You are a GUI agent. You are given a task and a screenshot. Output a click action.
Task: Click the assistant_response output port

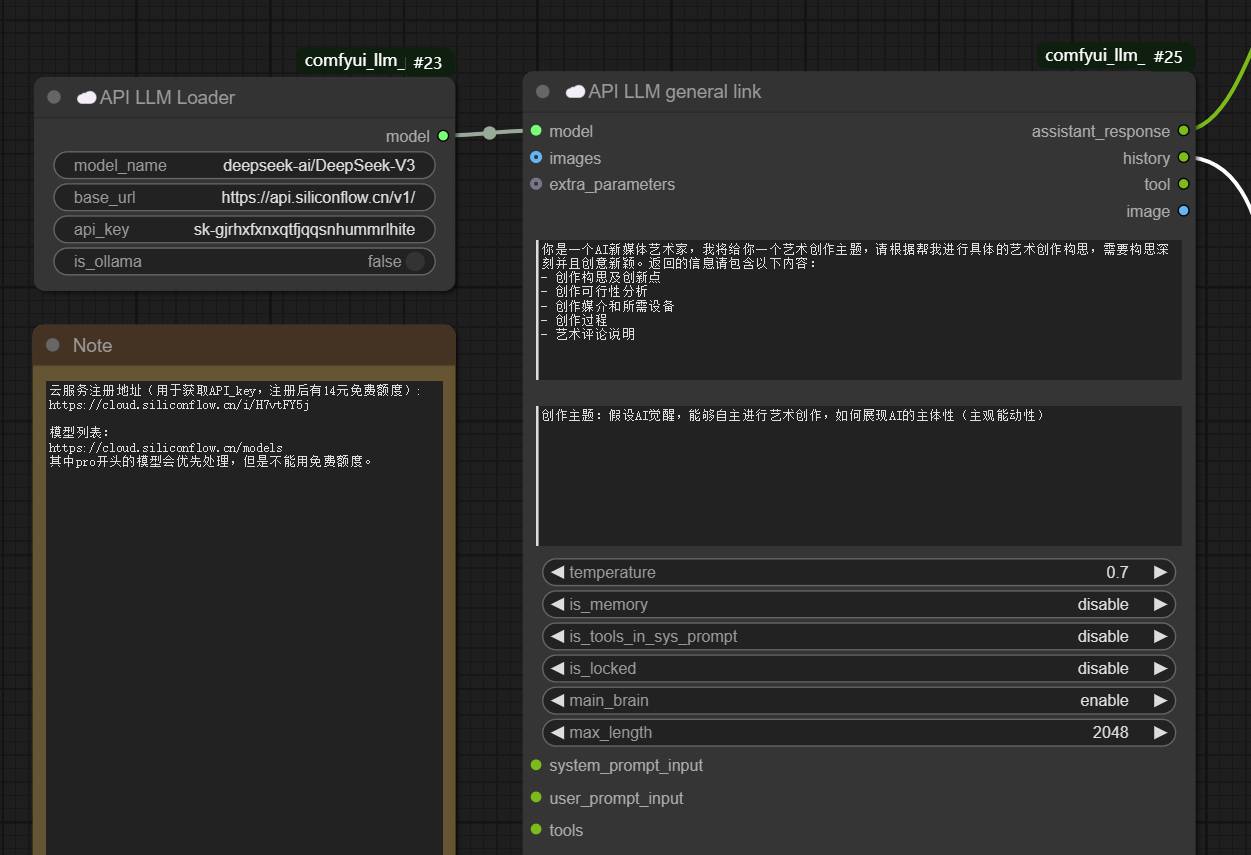pyautogui.click(x=1184, y=131)
